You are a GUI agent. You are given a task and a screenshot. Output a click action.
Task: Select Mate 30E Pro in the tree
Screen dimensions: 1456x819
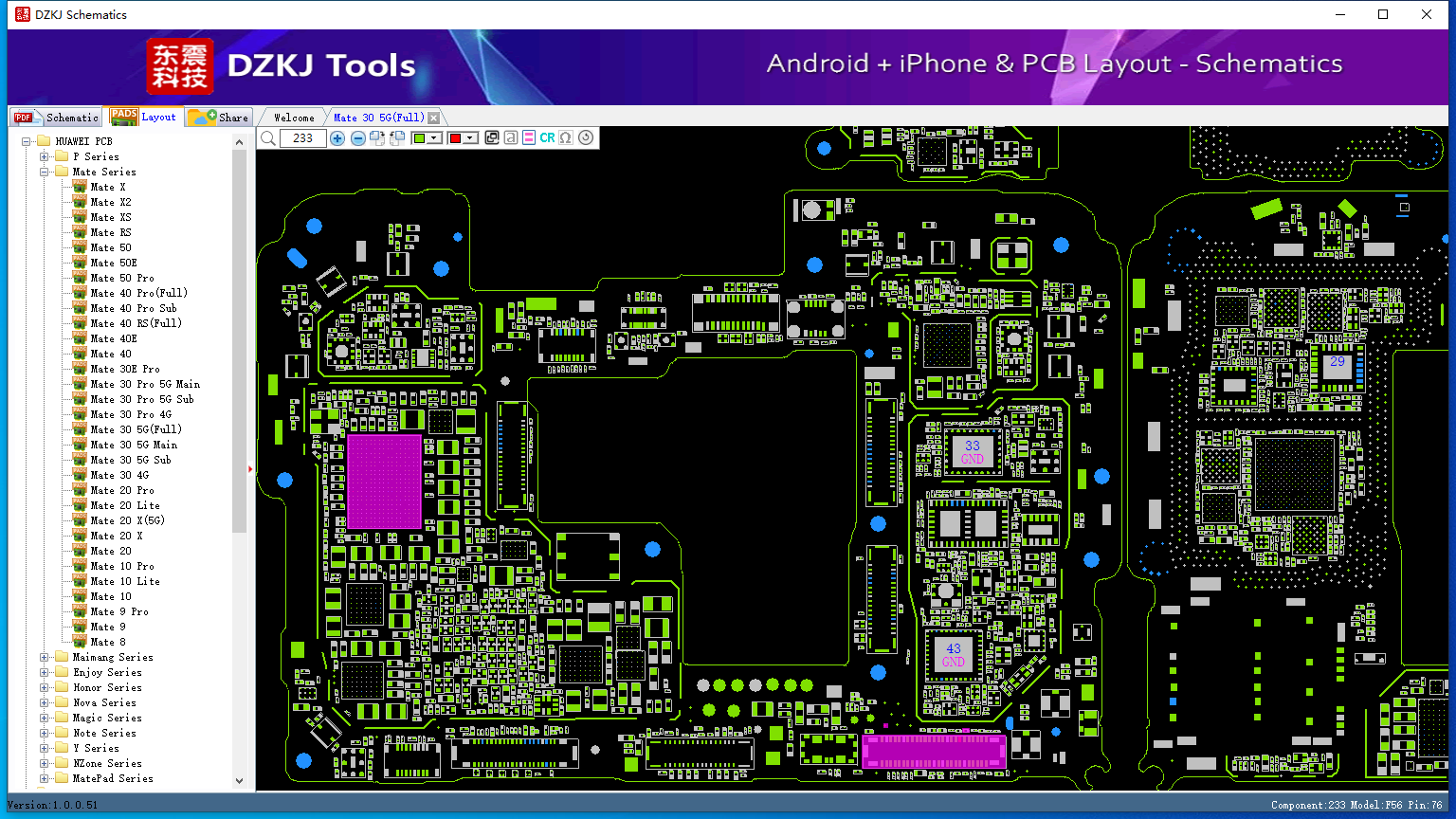pyautogui.click(x=125, y=369)
